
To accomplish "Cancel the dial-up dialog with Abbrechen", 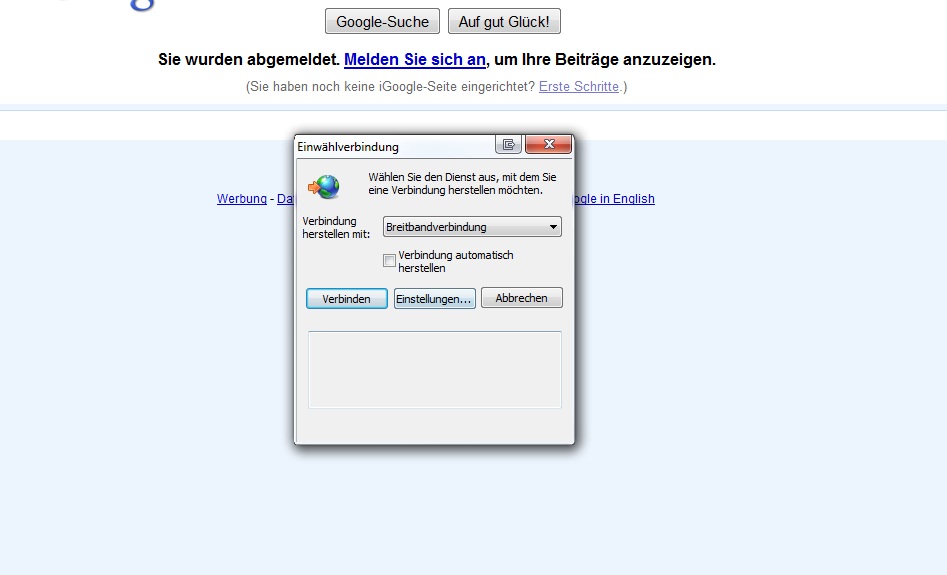I will (x=522, y=298).
